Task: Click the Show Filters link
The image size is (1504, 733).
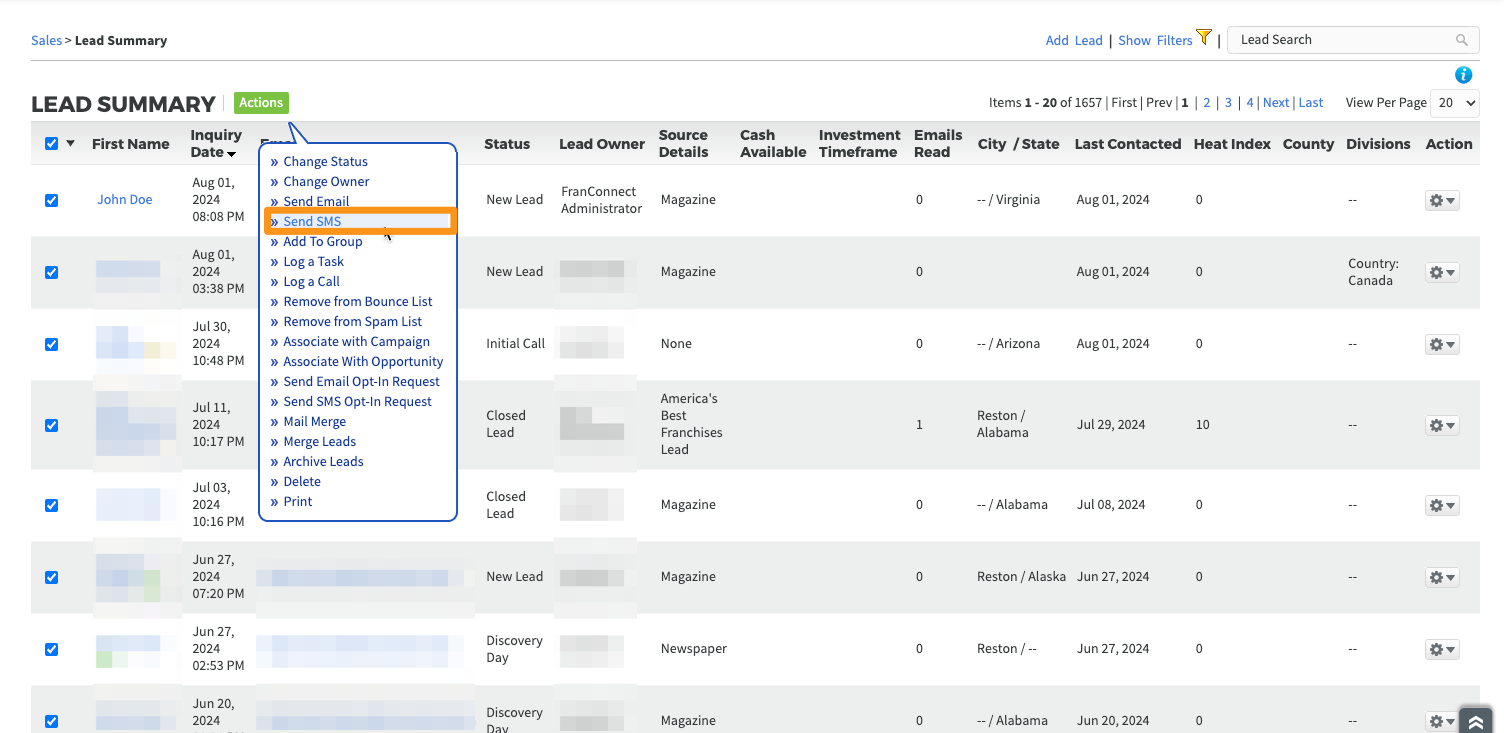Action: (1155, 40)
